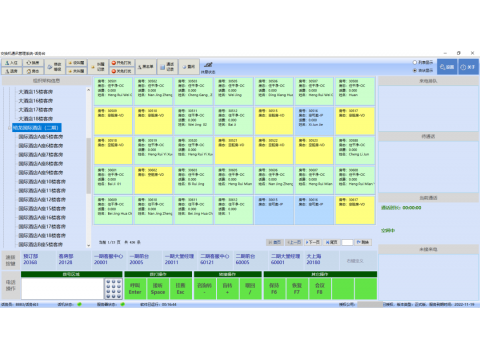Click the scroll down arrow of the tree list

(88, 245)
